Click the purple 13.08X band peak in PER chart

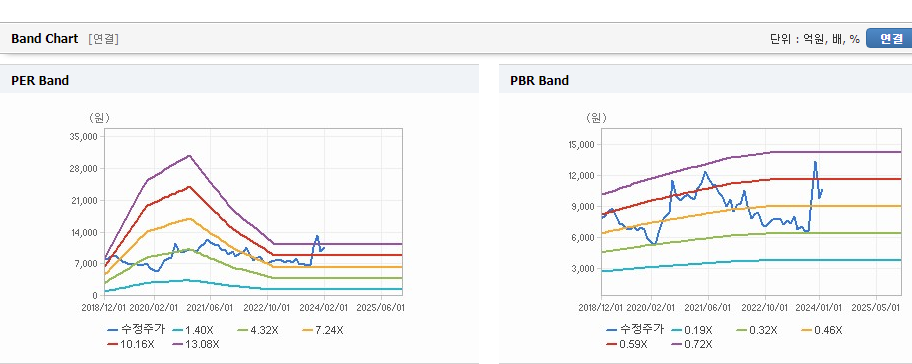coord(189,156)
